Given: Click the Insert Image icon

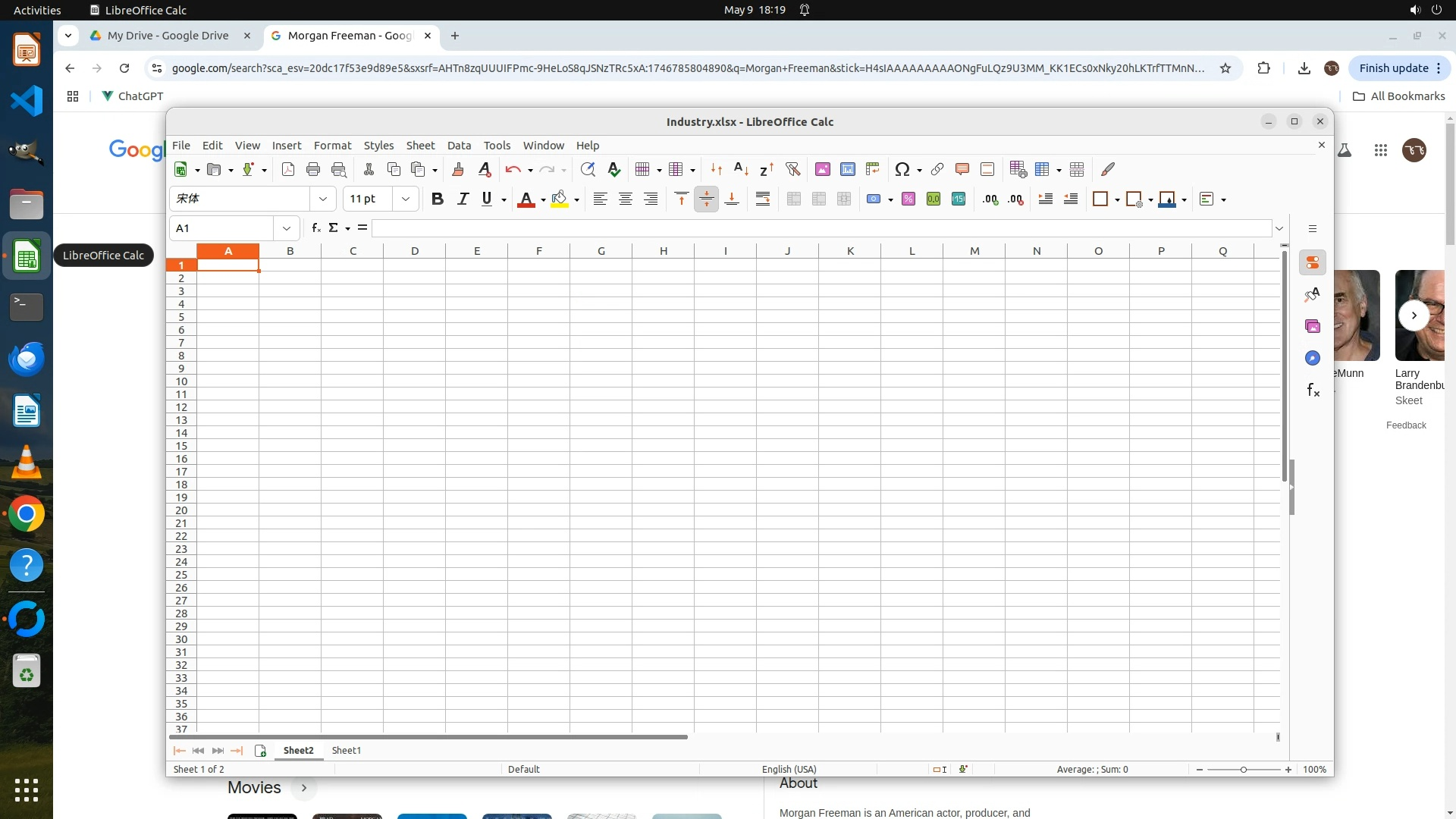Looking at the screenshot, I should [822, 169].
